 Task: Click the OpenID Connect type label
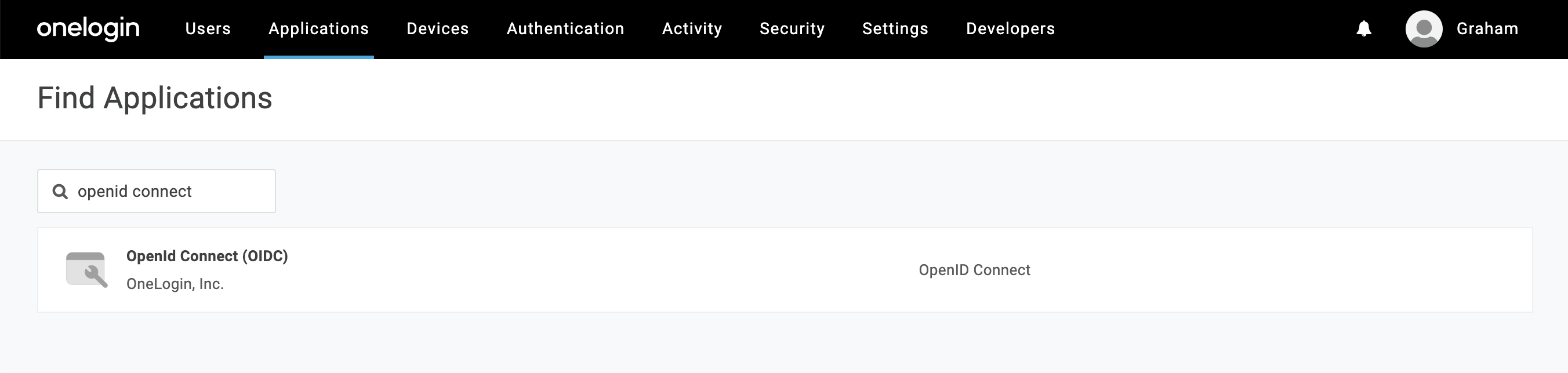click(974, 270)
